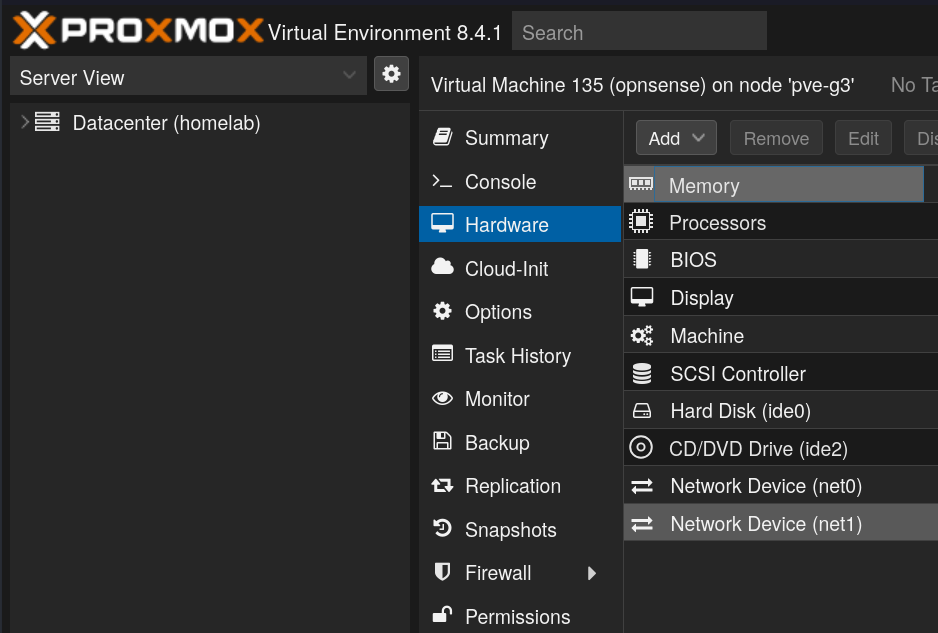Open the Server View settings gear

[391, 74]
